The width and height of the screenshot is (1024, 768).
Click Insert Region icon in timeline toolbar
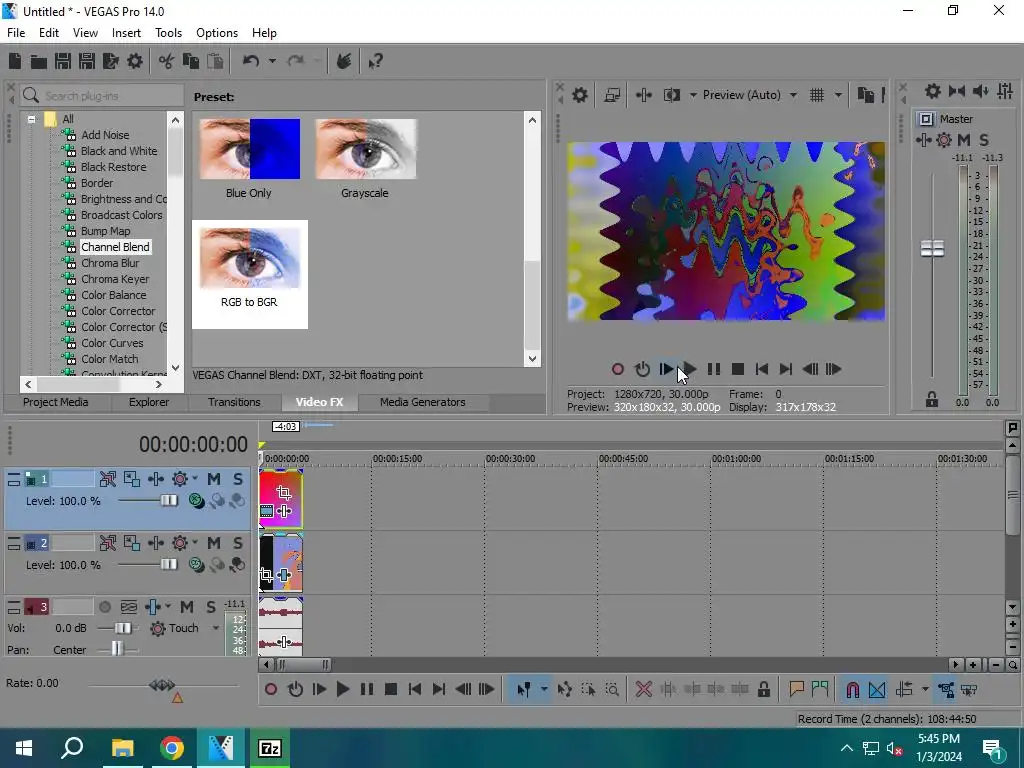(x=820, y=689)
